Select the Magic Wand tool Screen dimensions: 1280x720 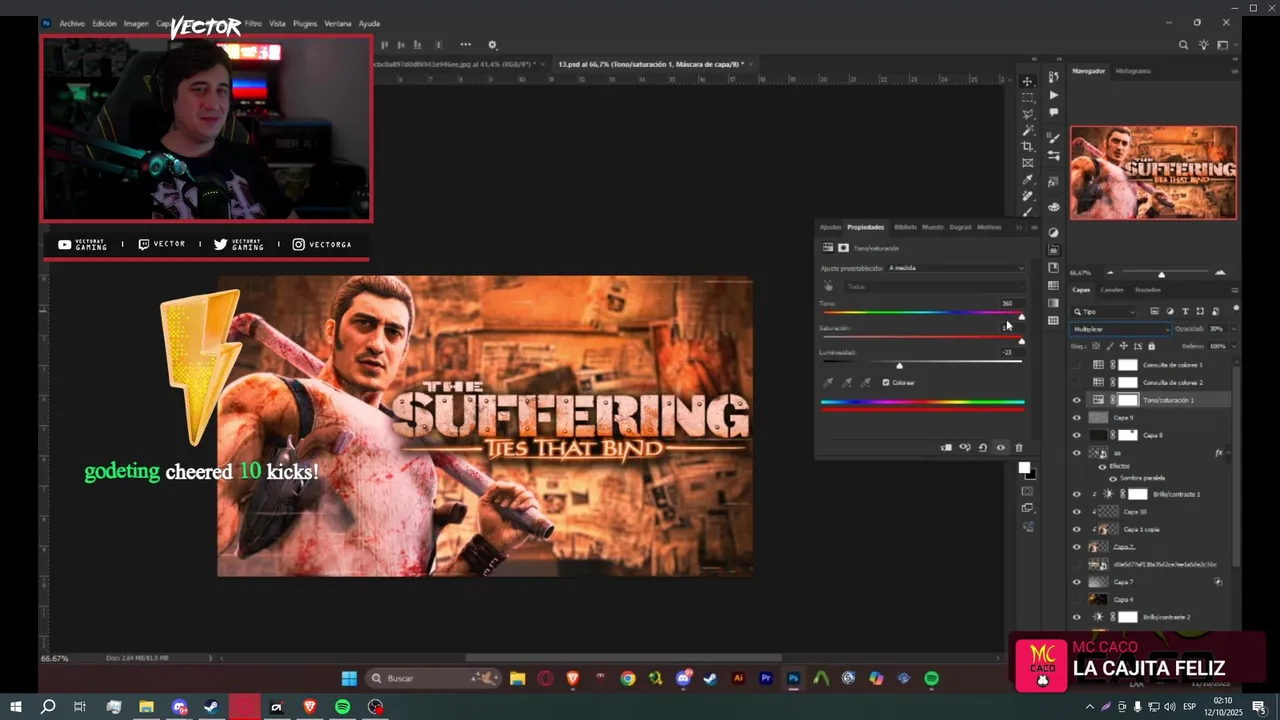(x=1027, y=130)
